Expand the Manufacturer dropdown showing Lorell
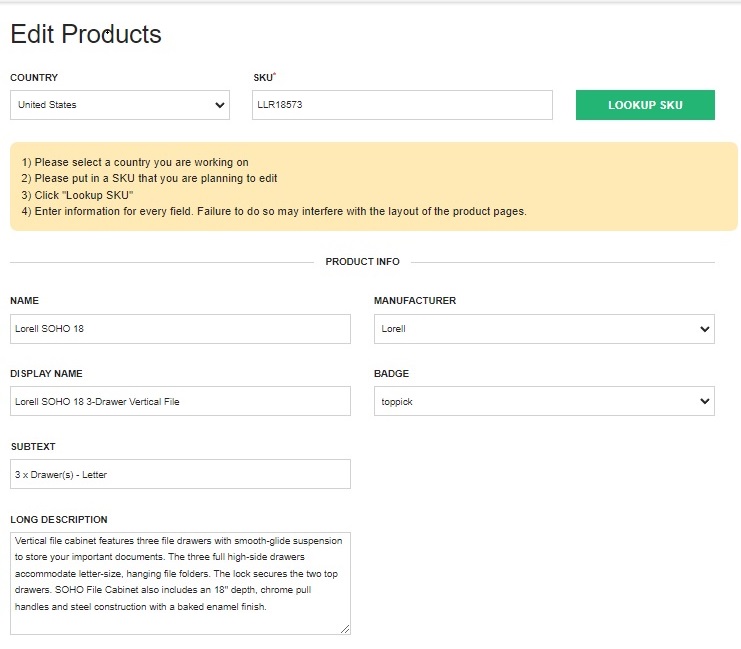The height and width of the screenshot is (649, 741). tap(544, 329)
